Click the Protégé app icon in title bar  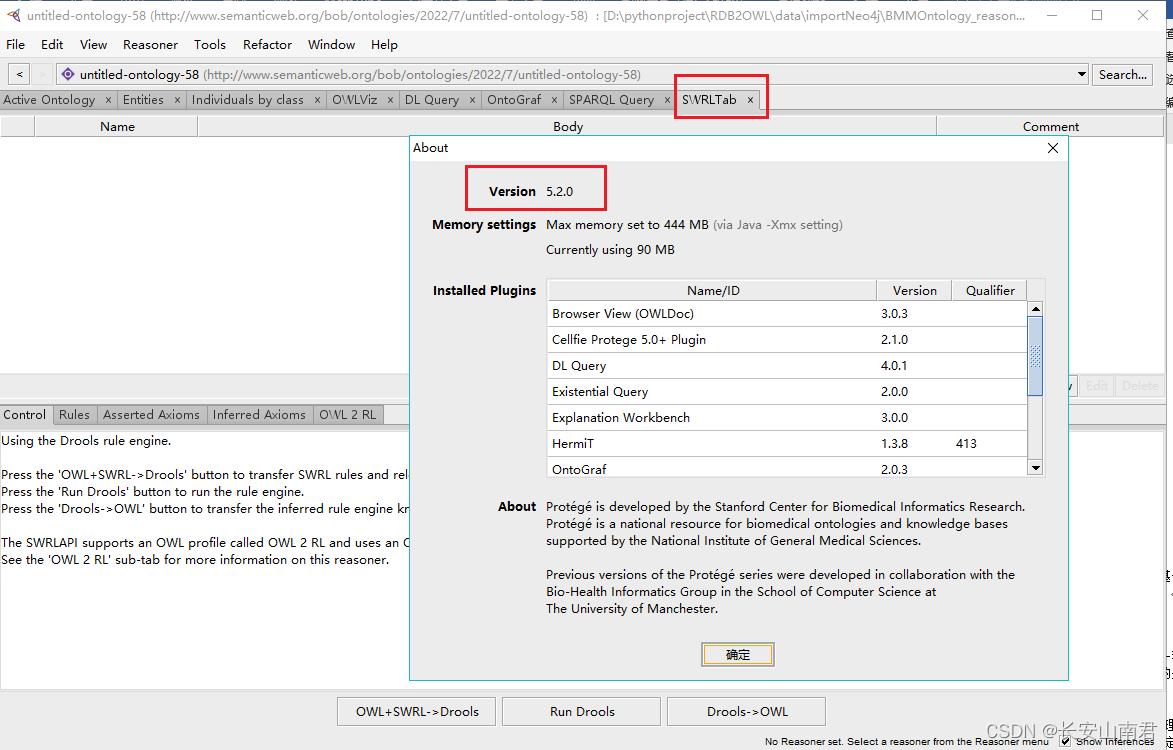tap(13, 15)
